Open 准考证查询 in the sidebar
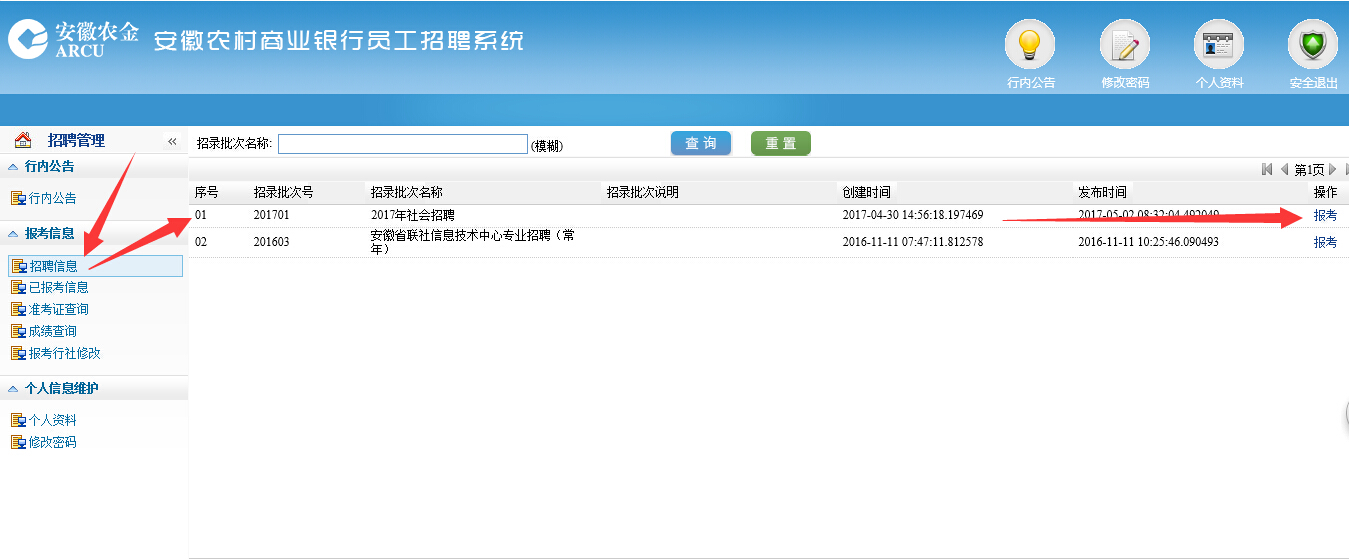Image resolution: width=1349 pixels, height=559 pixels. (x=58, y=309)
